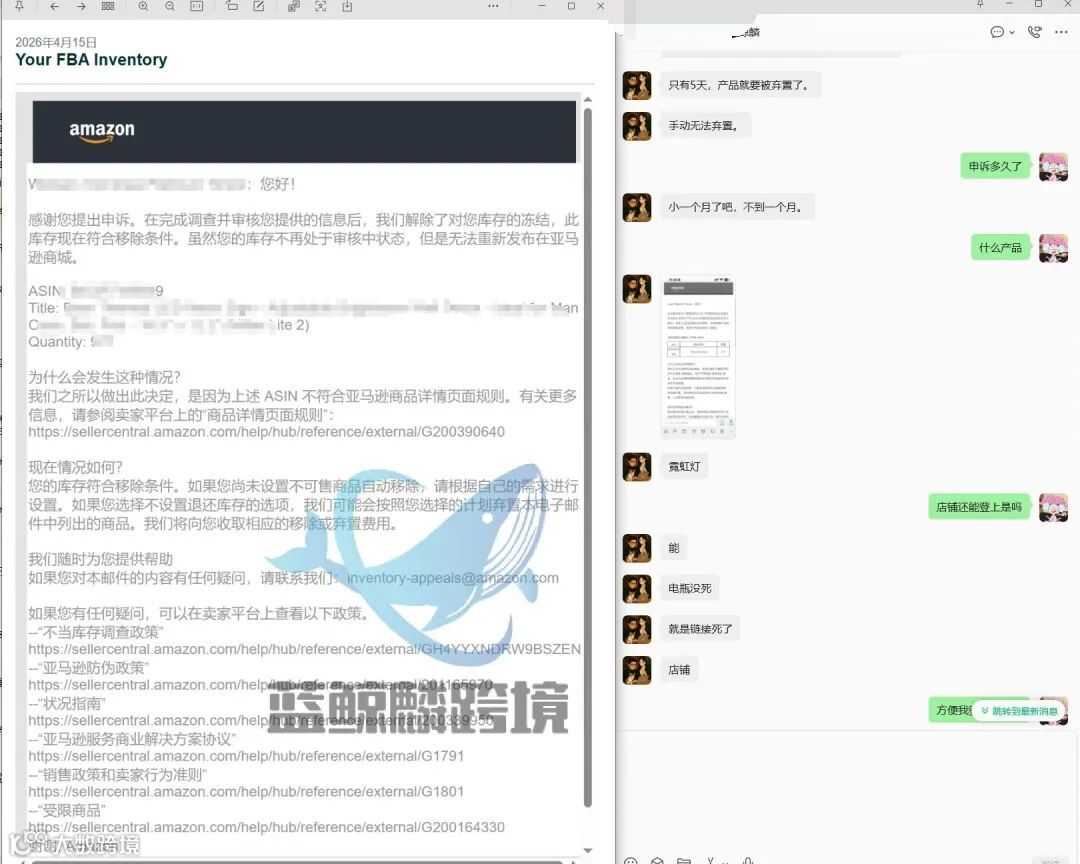Select message '能'
This screenshot has width=1080, height=864.
click(x=674, y=548)
